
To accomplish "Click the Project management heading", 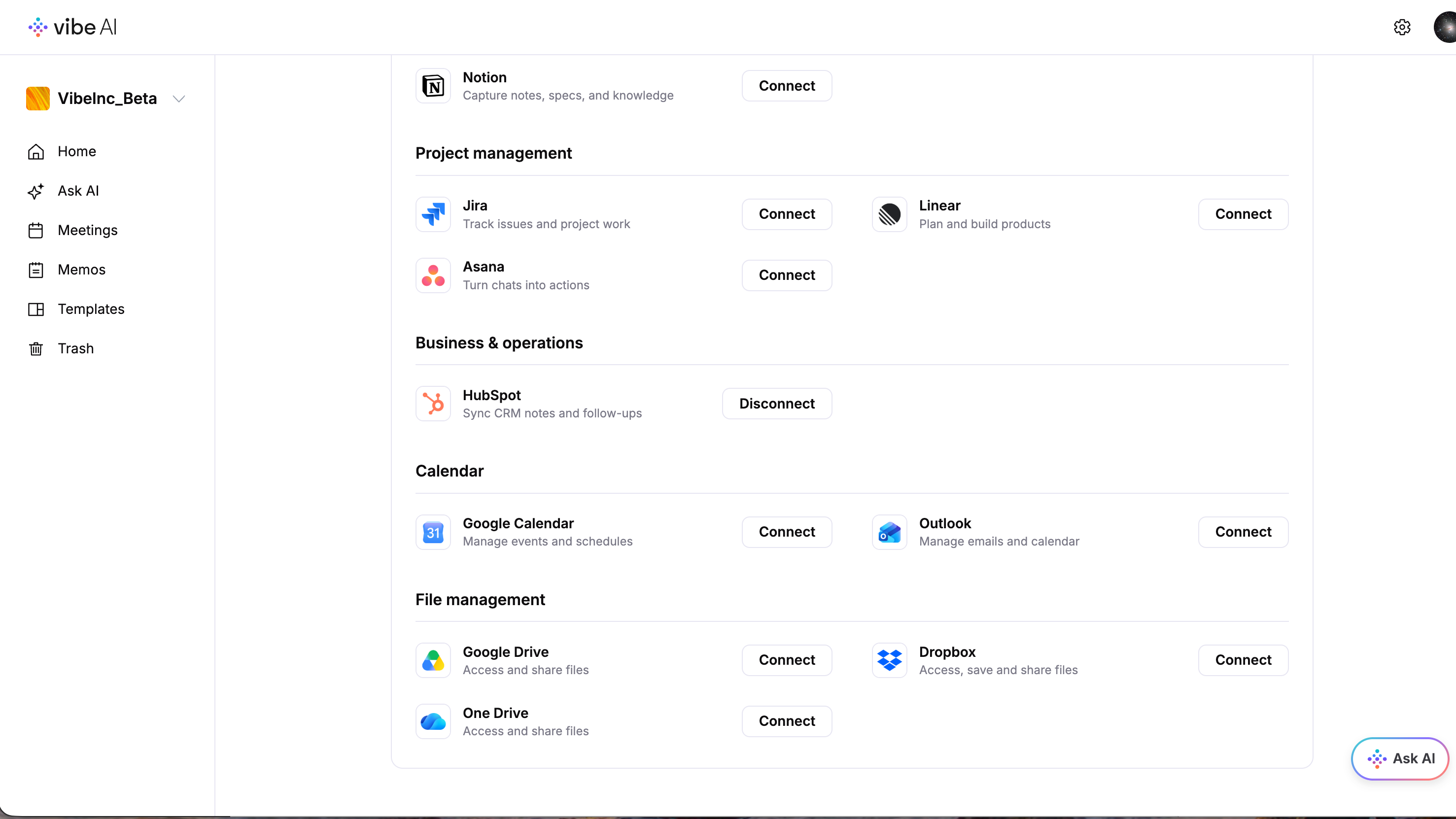I will (493, 153).
